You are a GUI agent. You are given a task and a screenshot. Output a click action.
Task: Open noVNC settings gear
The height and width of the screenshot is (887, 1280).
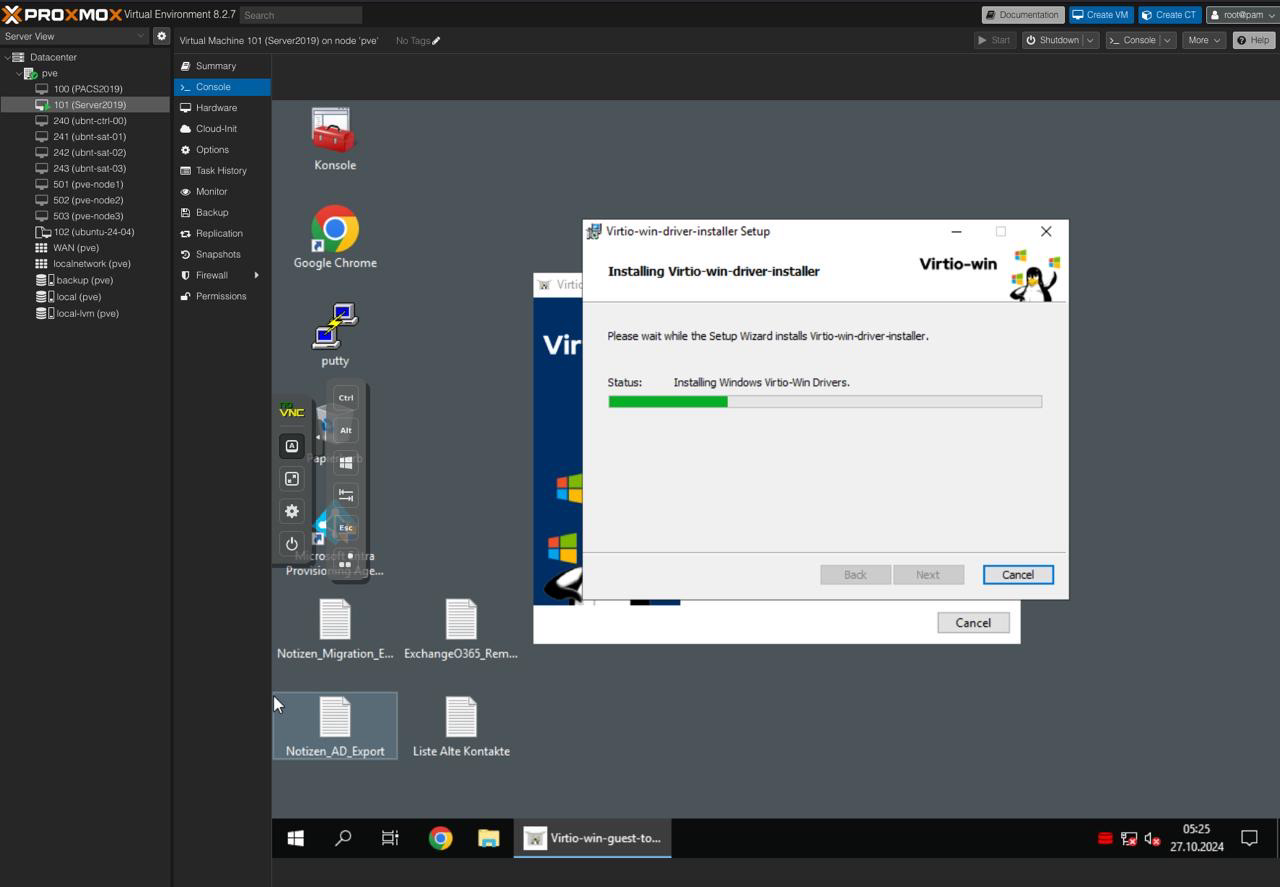click(x=292, y=511)
